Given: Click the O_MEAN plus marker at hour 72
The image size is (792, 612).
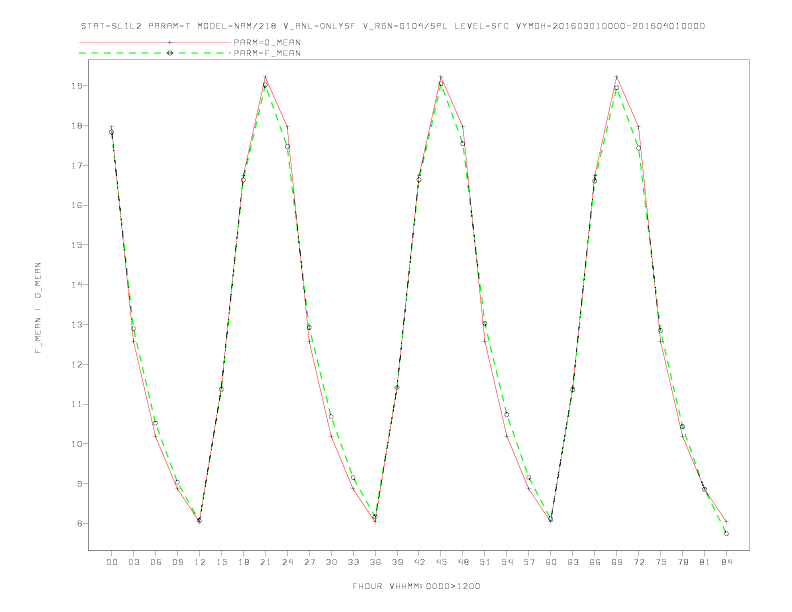Looking at the screenshot, I should (x=638, y=127).
